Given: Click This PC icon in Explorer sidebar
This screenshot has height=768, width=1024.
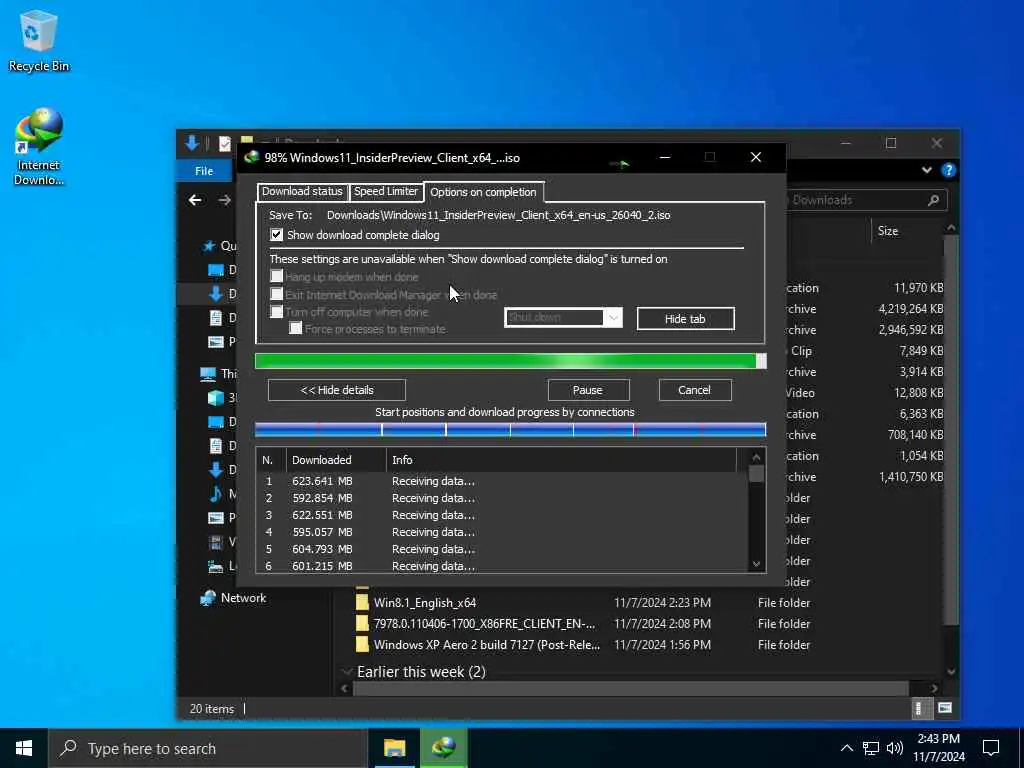Looking at the screenshot, I should [208, 374].
